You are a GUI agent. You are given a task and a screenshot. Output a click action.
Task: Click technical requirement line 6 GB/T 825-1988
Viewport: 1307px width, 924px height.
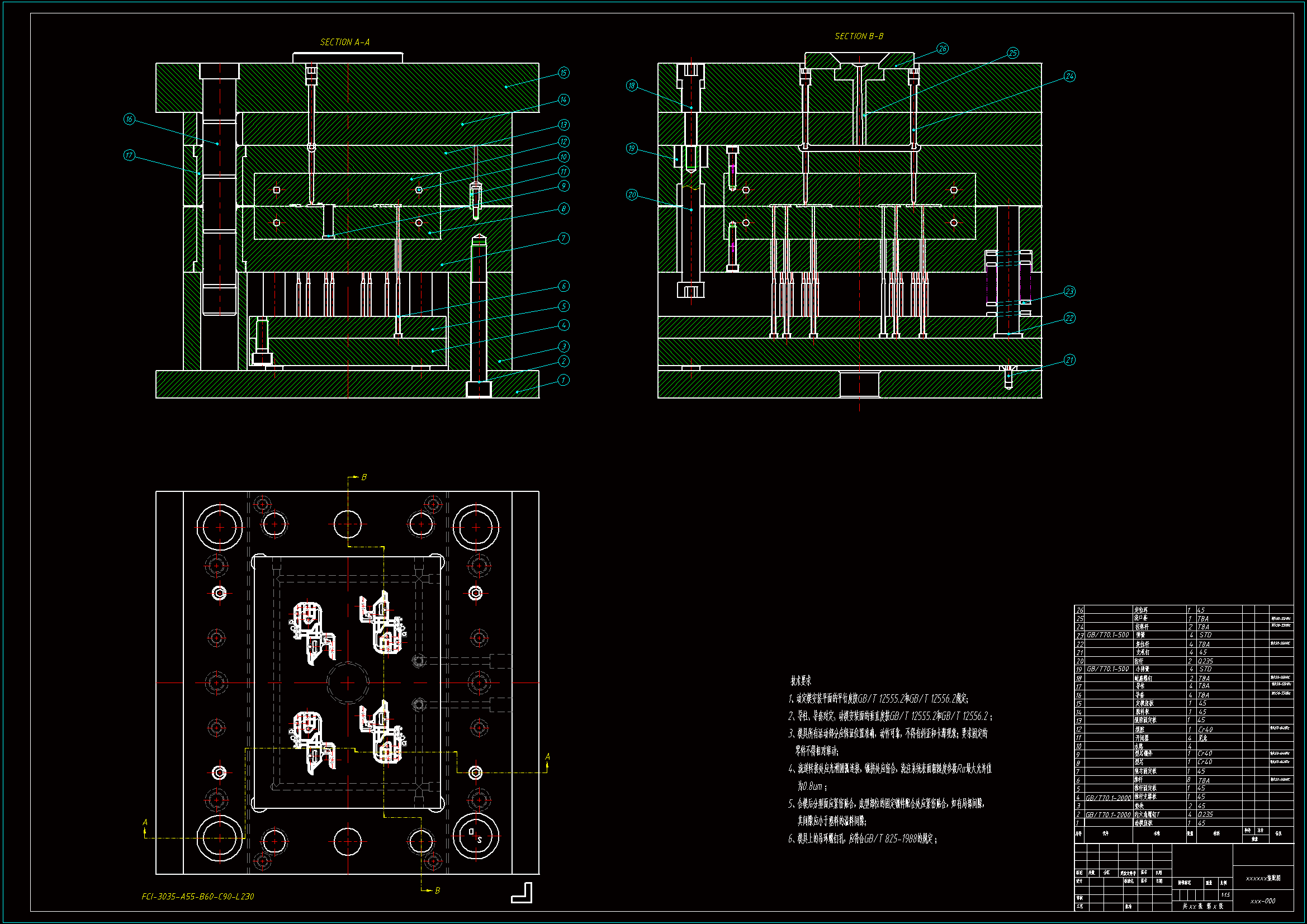862,839
